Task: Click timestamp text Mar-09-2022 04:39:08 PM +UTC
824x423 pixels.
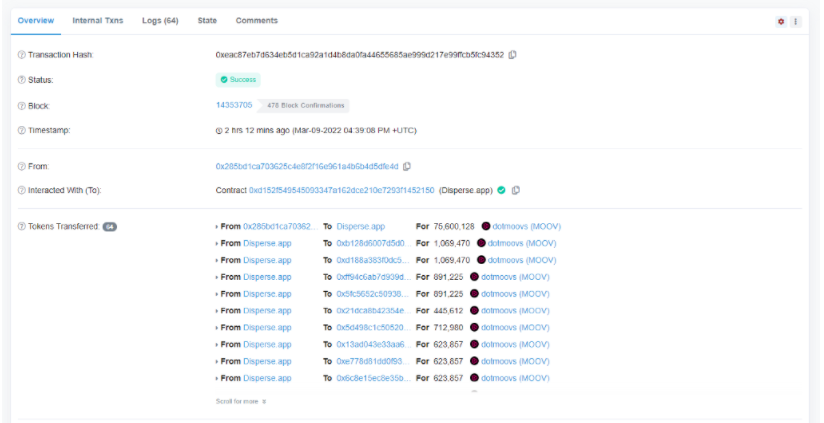Action: pyautogui.click(x=354, y=130)
